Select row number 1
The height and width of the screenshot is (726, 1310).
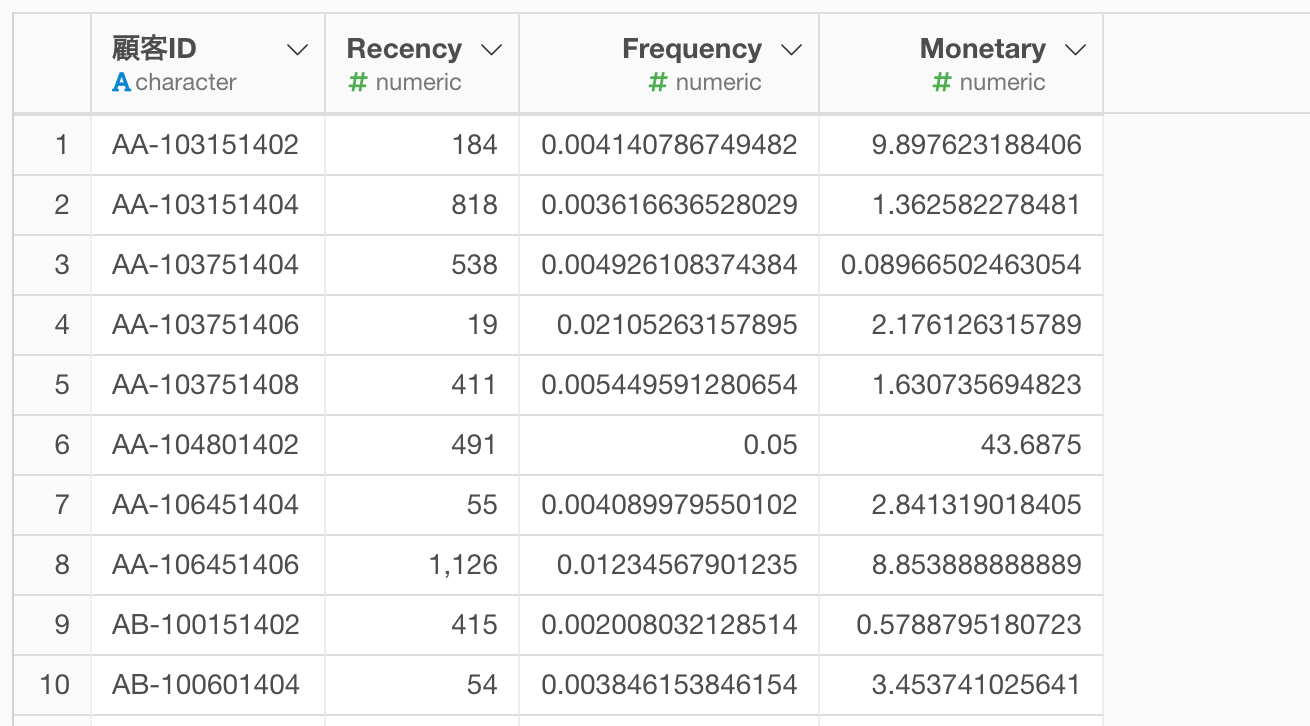click(53, 145)
